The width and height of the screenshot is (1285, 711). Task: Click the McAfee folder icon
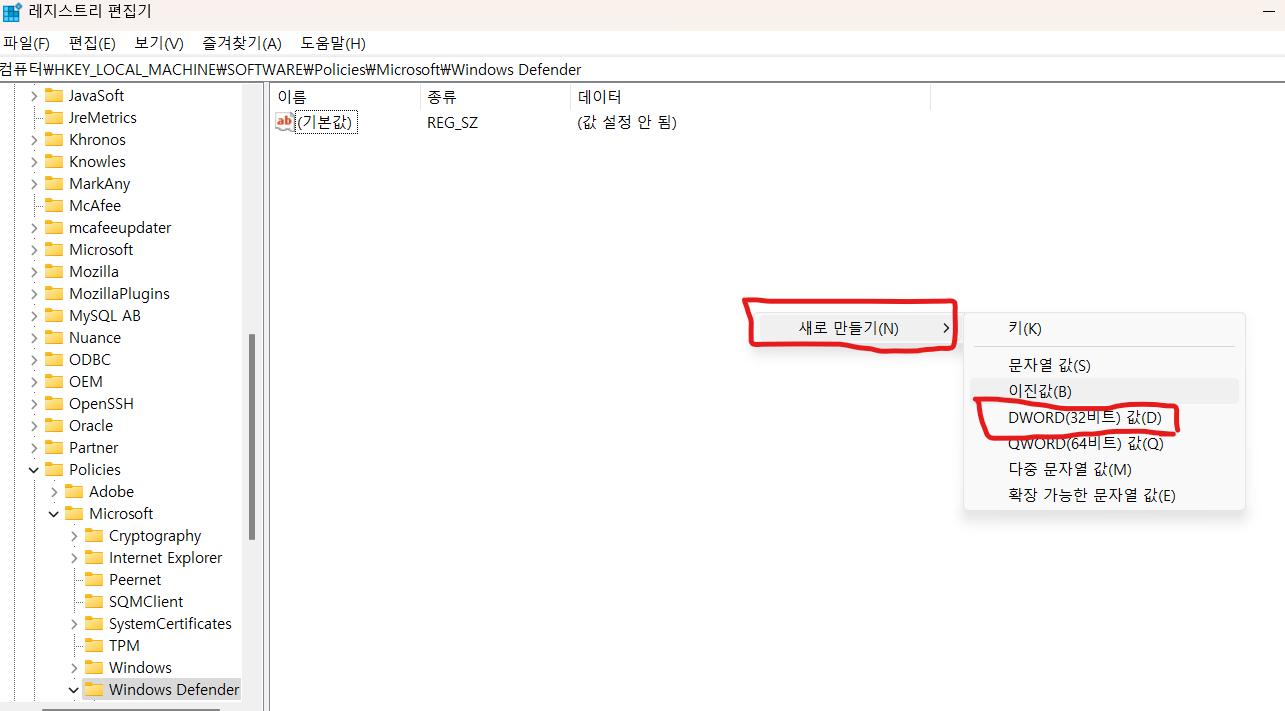coord(54,206)
